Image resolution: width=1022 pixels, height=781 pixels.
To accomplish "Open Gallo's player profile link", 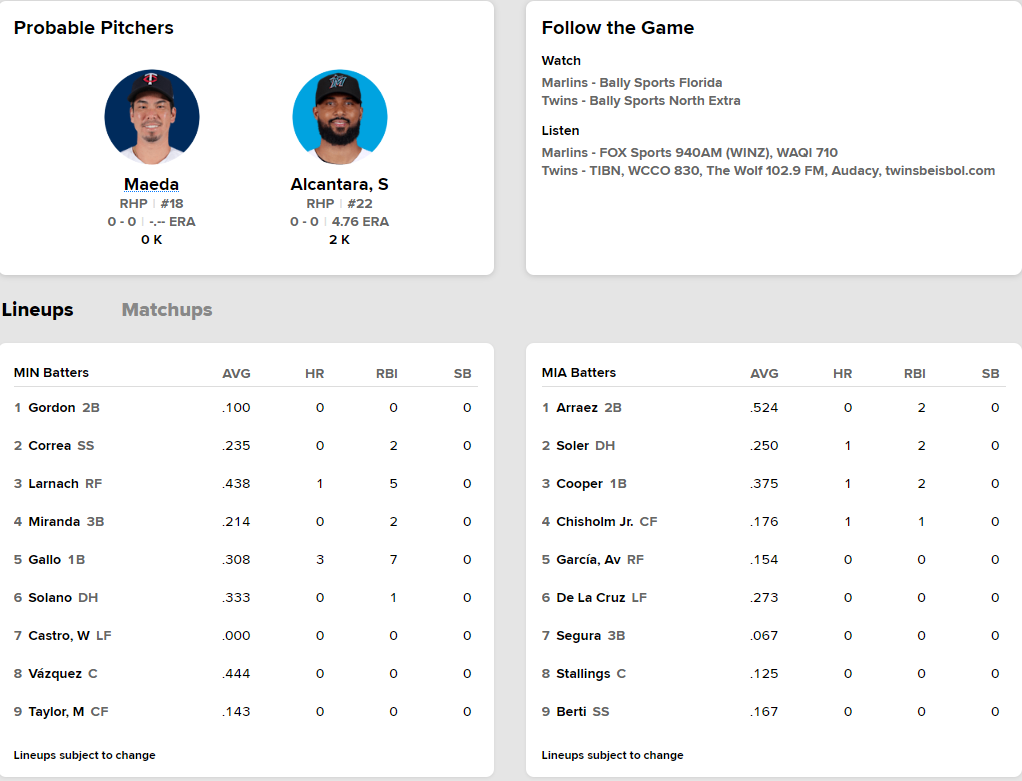I will (45, 560).
